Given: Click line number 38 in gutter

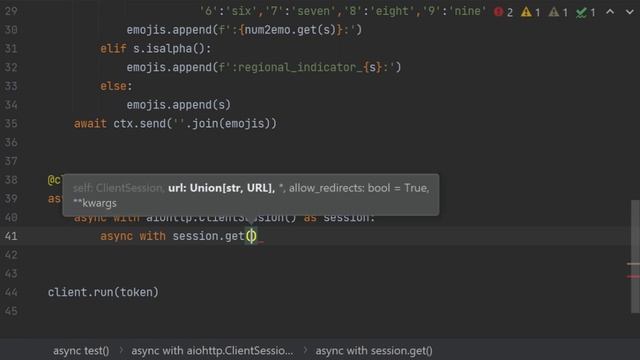Looking at the screenshot, I should tap(11, 180).
